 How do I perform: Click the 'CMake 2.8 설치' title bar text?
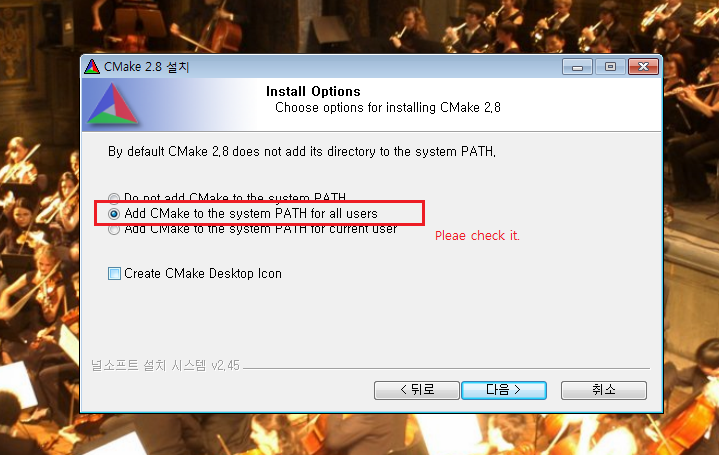[x=146, y=67]
